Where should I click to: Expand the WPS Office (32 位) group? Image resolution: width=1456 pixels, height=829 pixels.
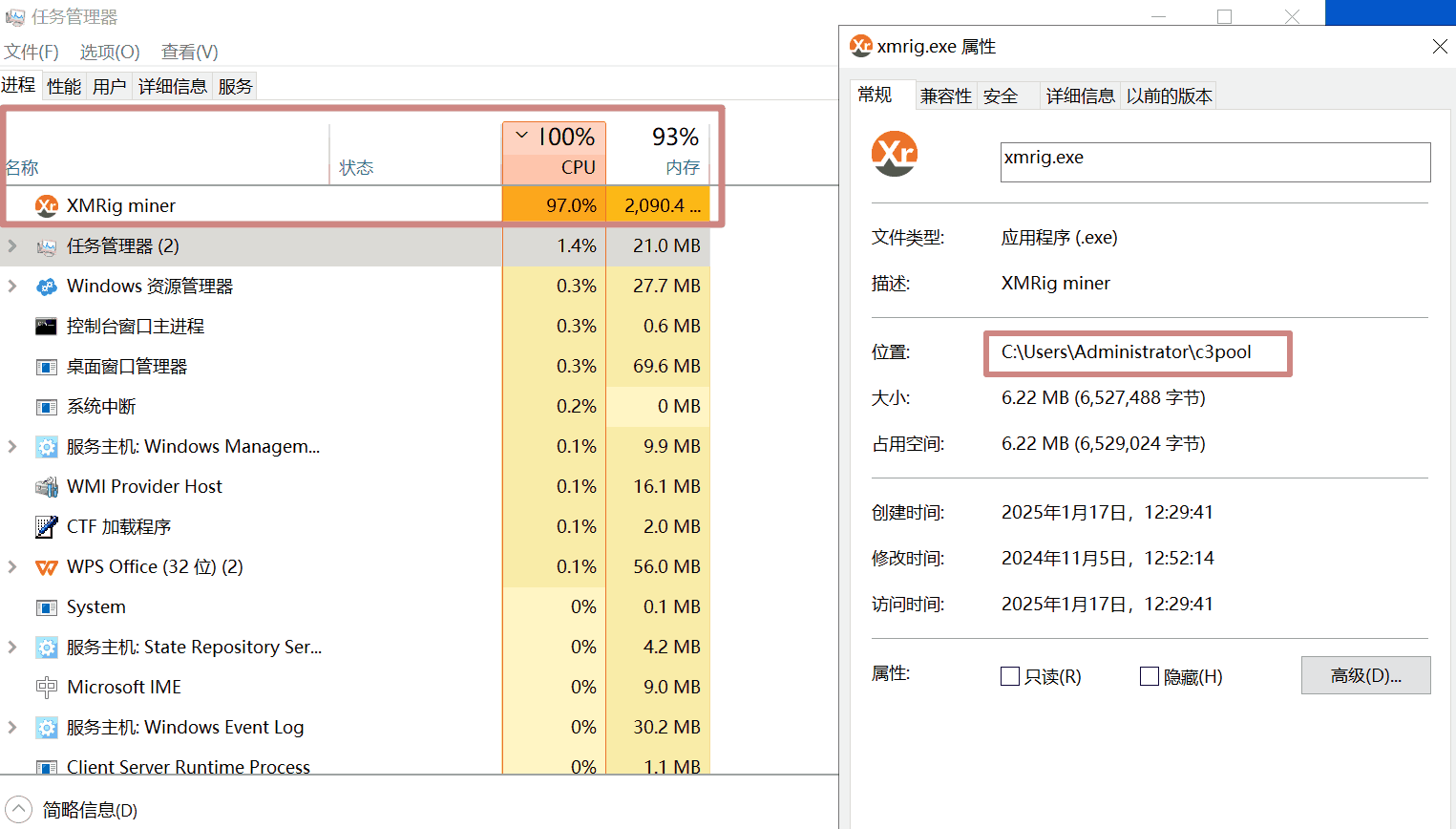click(x=12, y=567)
